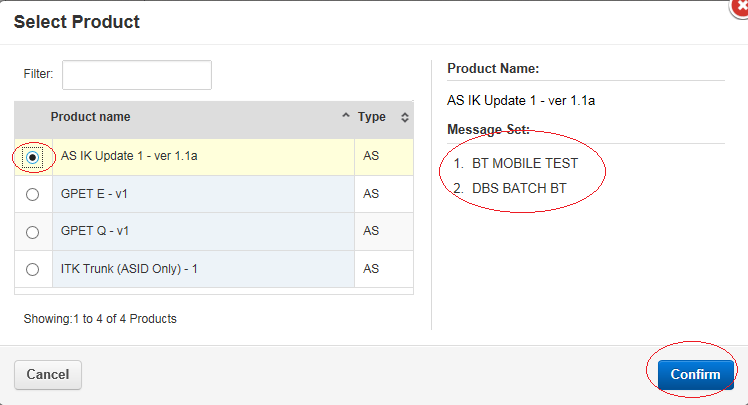The image size is (748, 405).
Task: Click 'Showing:1 to 4 of 4 Products' text
Action: [x=100, y=319]
